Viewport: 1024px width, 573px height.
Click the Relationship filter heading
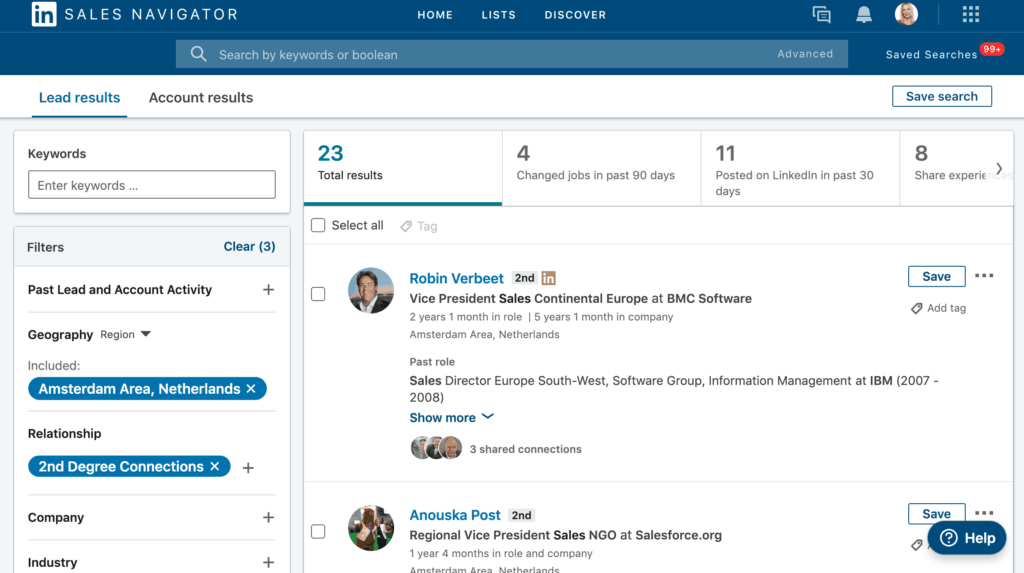coord(65,434)
